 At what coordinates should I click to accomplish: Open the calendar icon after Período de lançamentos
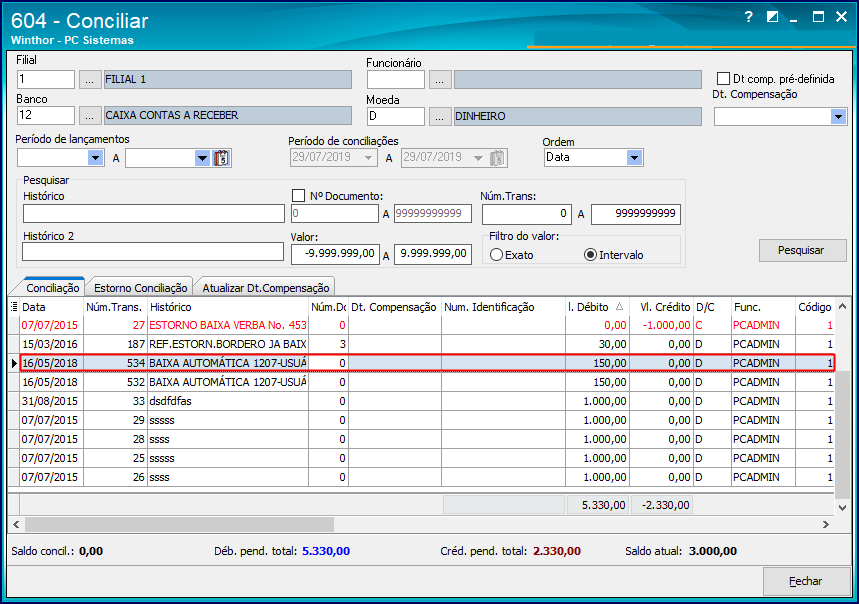222,158
